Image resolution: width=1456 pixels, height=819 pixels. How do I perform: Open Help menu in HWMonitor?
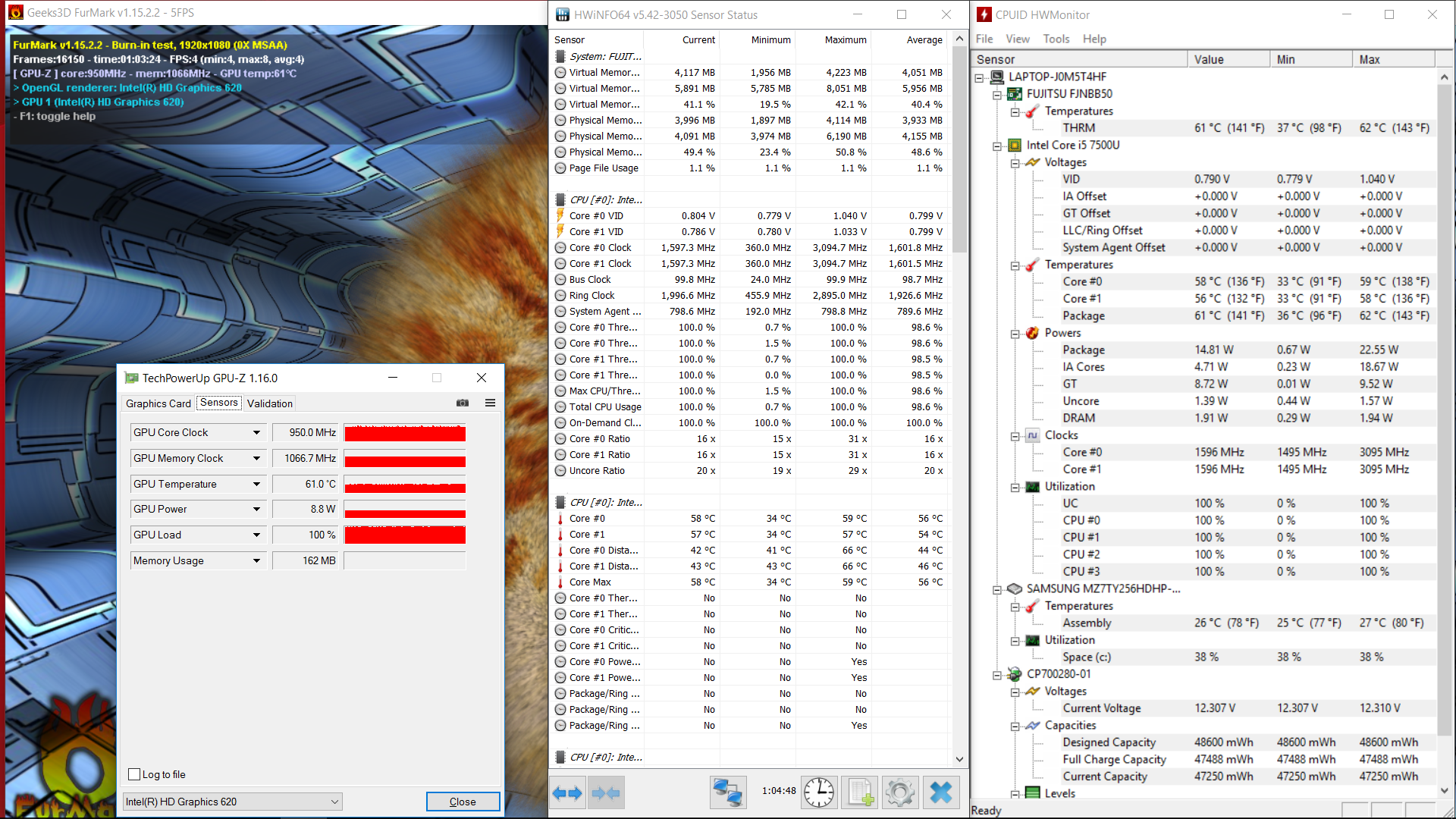pyautogui.click(x=1094, y=39)
